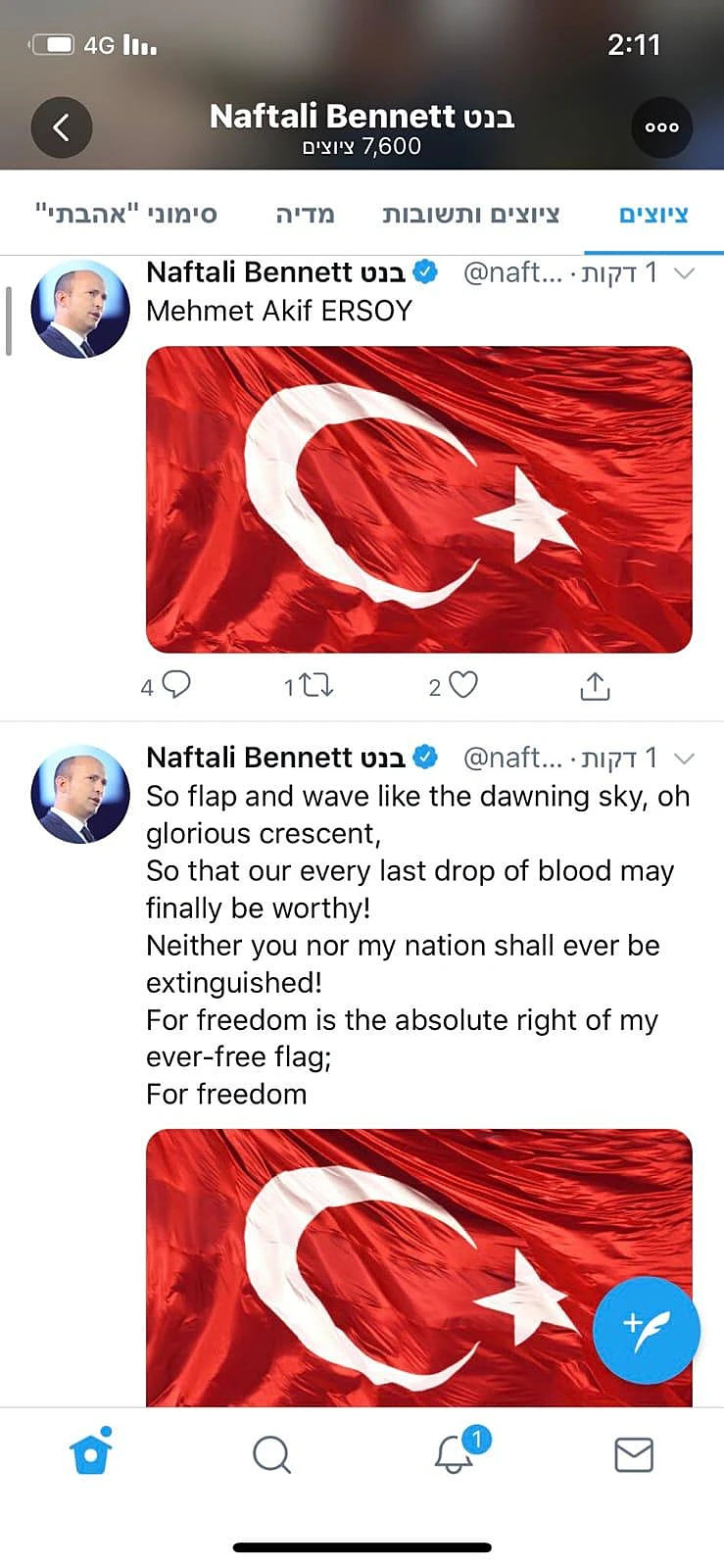This screenshot has width=724, height=1568.
Task: Share the Mehmet Akif ERSOY tweet
Action: click(595, 686)
